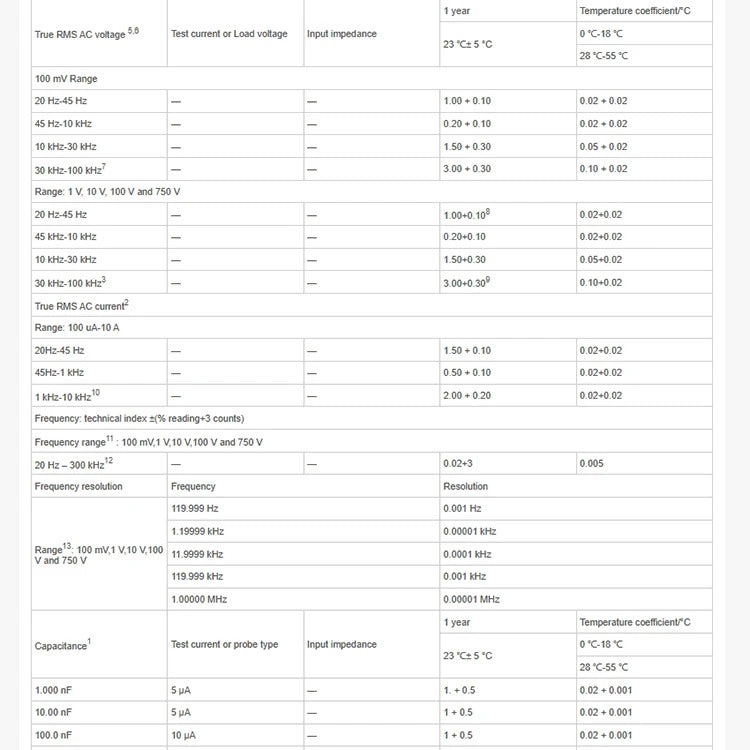Select the 2.00 + 0.20 accuracy value
The image size is (750, 750).
(467, 396)
